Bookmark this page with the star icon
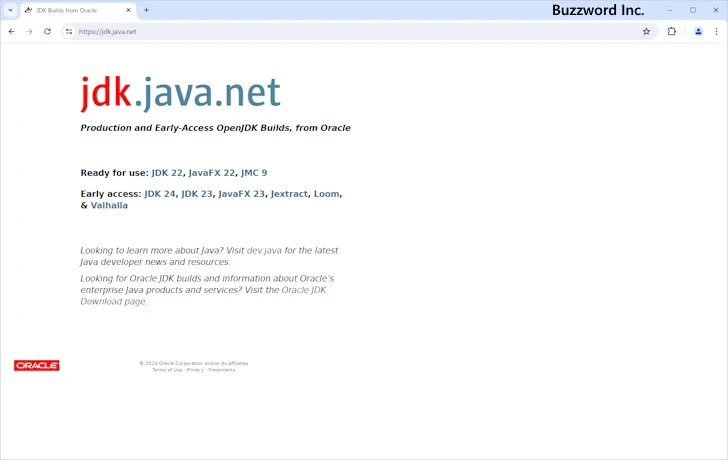 click(646, 32)
